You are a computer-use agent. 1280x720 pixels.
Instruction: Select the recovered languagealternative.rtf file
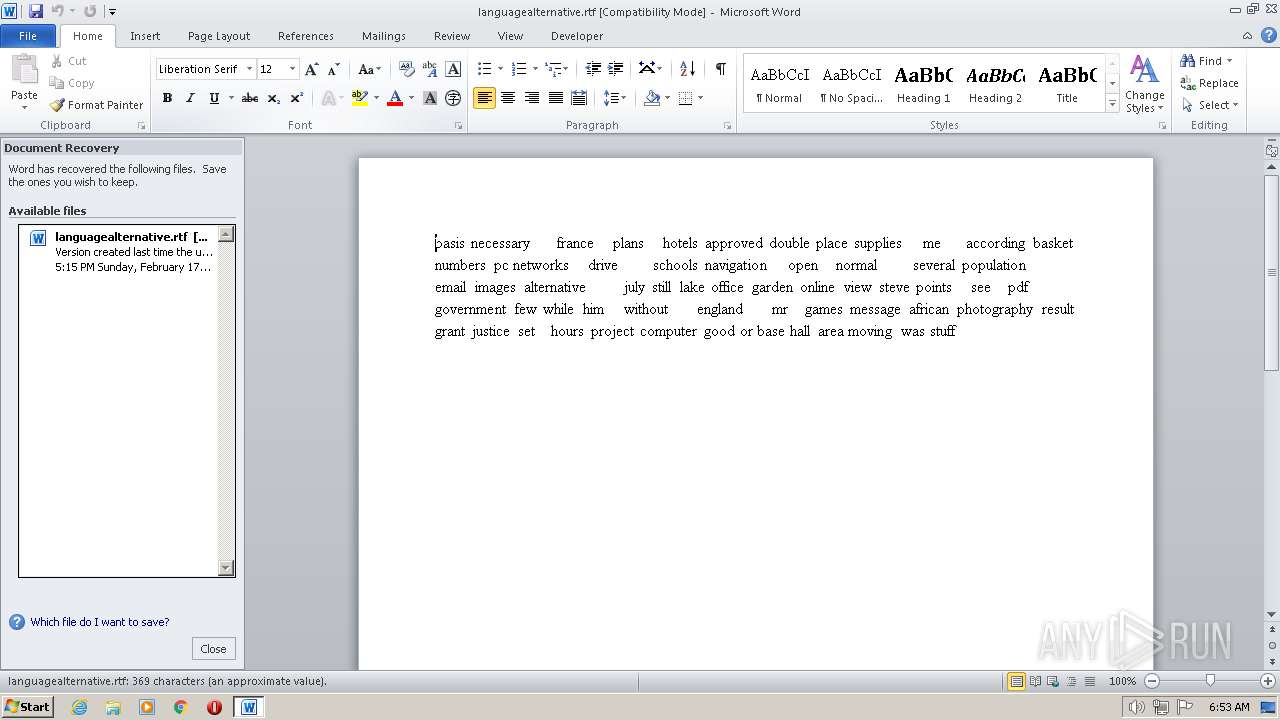click(x=119, y=252)
